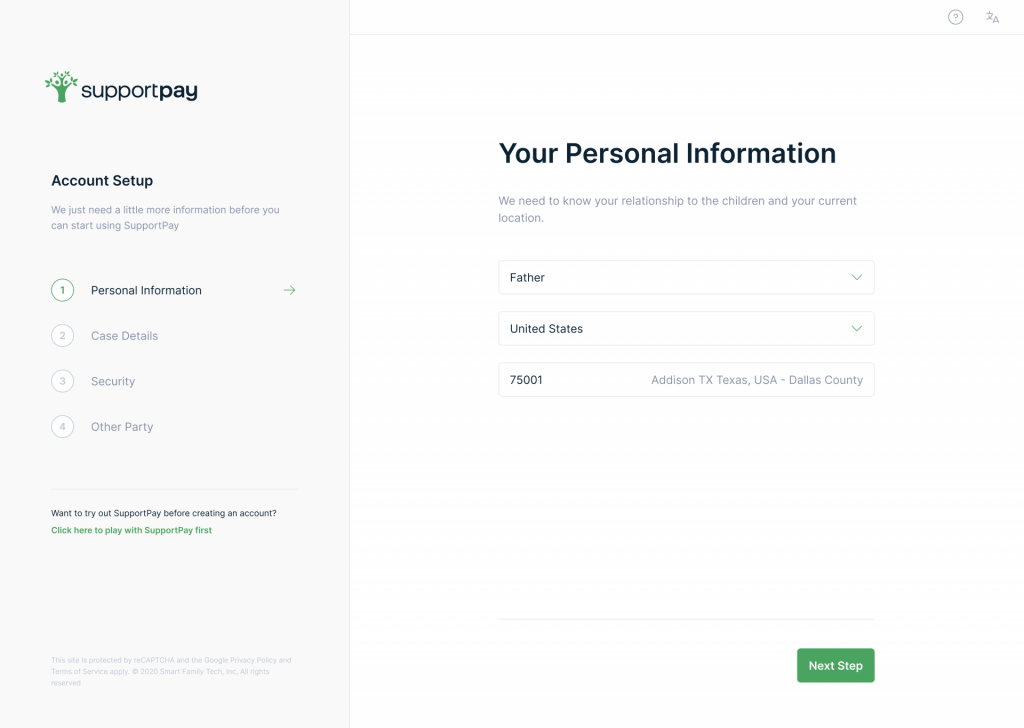Click here to play with SupportPay first

(131, 530)
